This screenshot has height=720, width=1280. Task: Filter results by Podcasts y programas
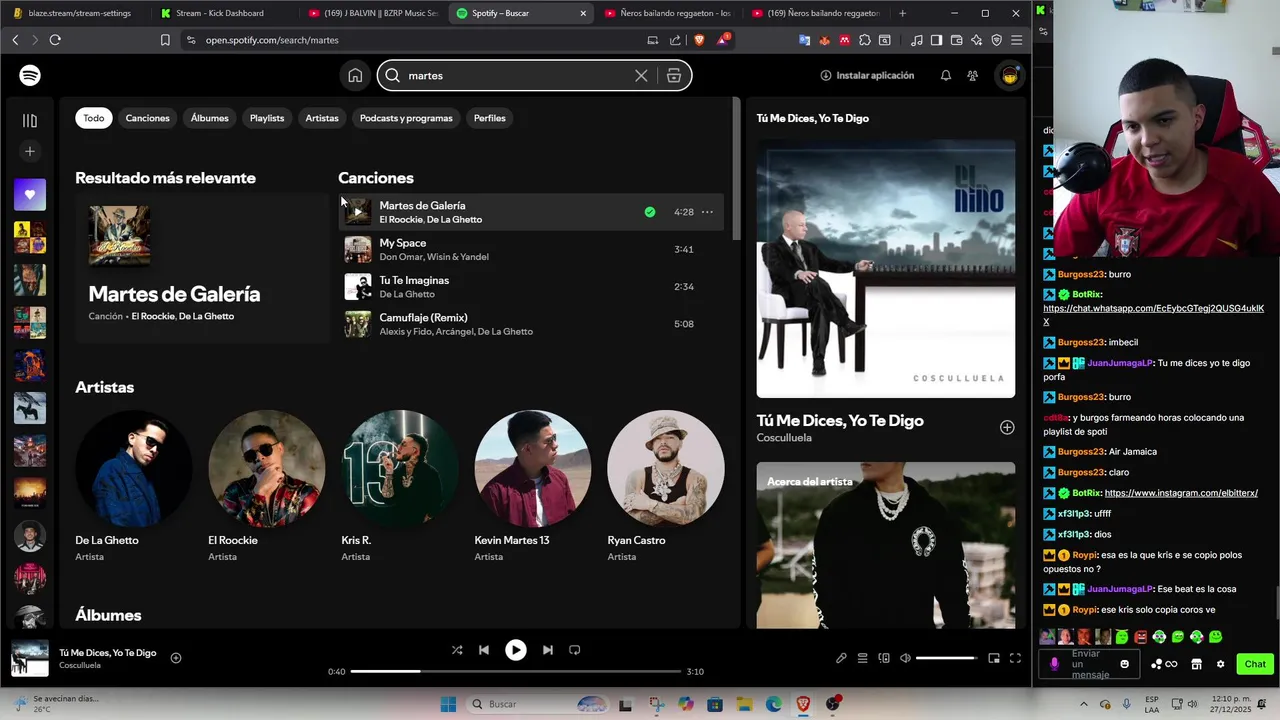tap(406, 118)
